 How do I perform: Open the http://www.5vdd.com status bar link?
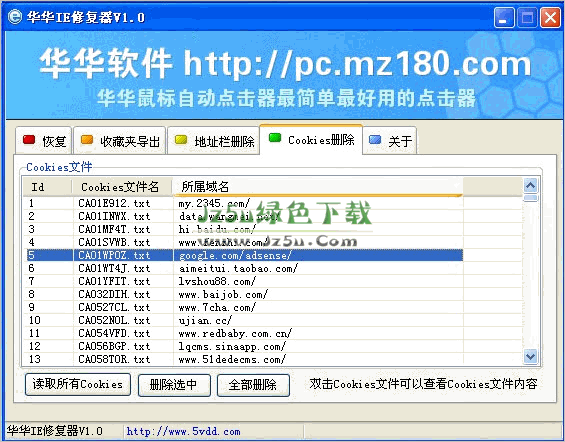click(183, 431)
